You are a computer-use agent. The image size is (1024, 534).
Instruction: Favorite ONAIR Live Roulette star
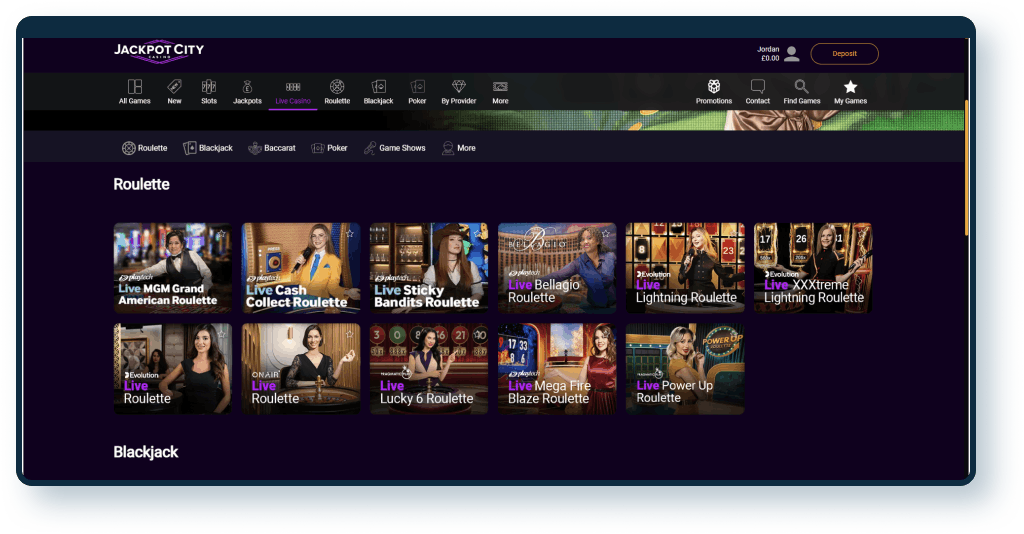[x=350, y=334]
